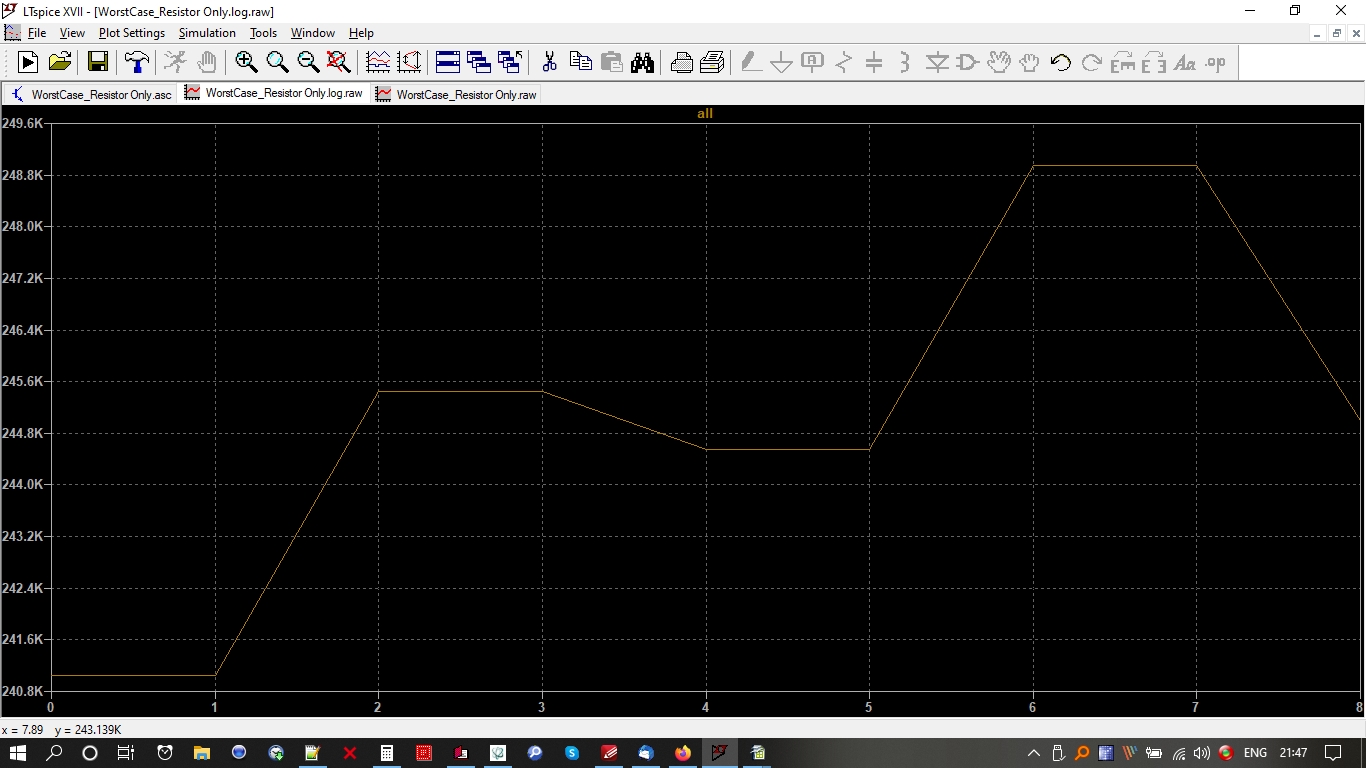Screen dimensions: 1366x768
Task: Open Calculator from the taskbar
Action: click(x=387, y=752)
